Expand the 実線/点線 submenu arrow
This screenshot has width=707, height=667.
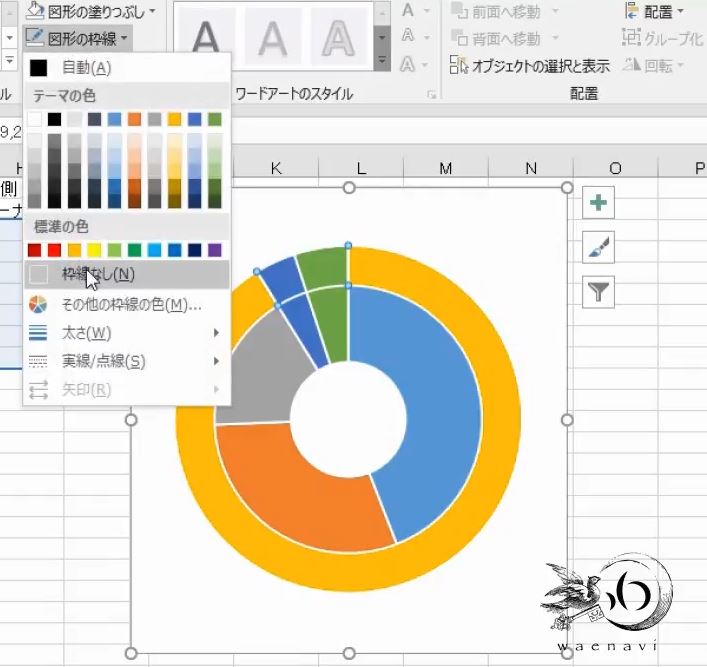pyautogui.click(x=216, y=361)
